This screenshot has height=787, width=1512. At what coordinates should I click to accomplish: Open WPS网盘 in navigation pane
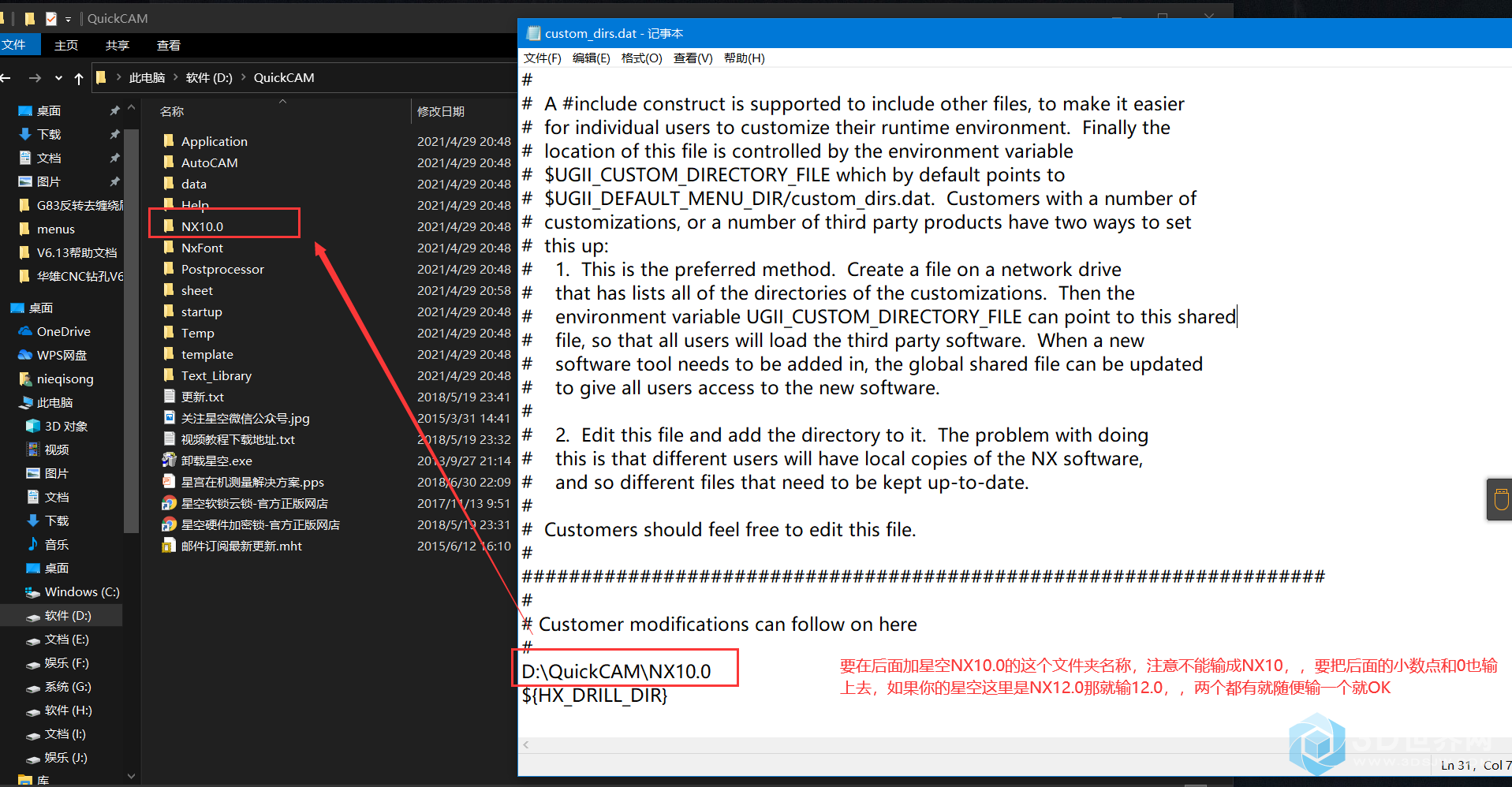click(x=62, y=355)
